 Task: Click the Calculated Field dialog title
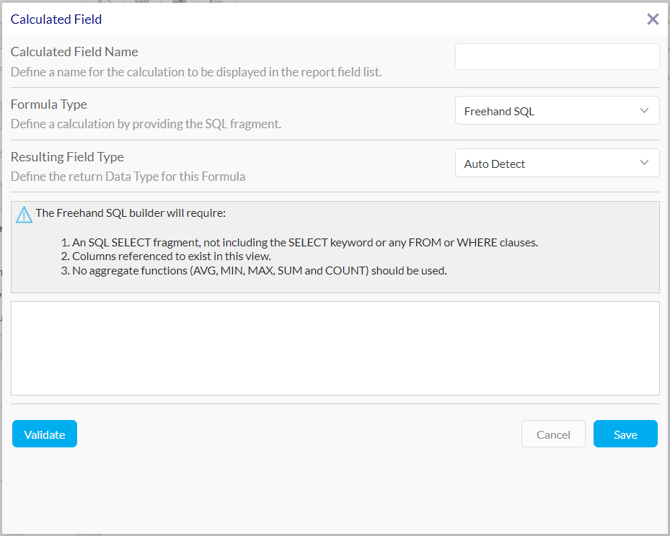click(56, 19)
